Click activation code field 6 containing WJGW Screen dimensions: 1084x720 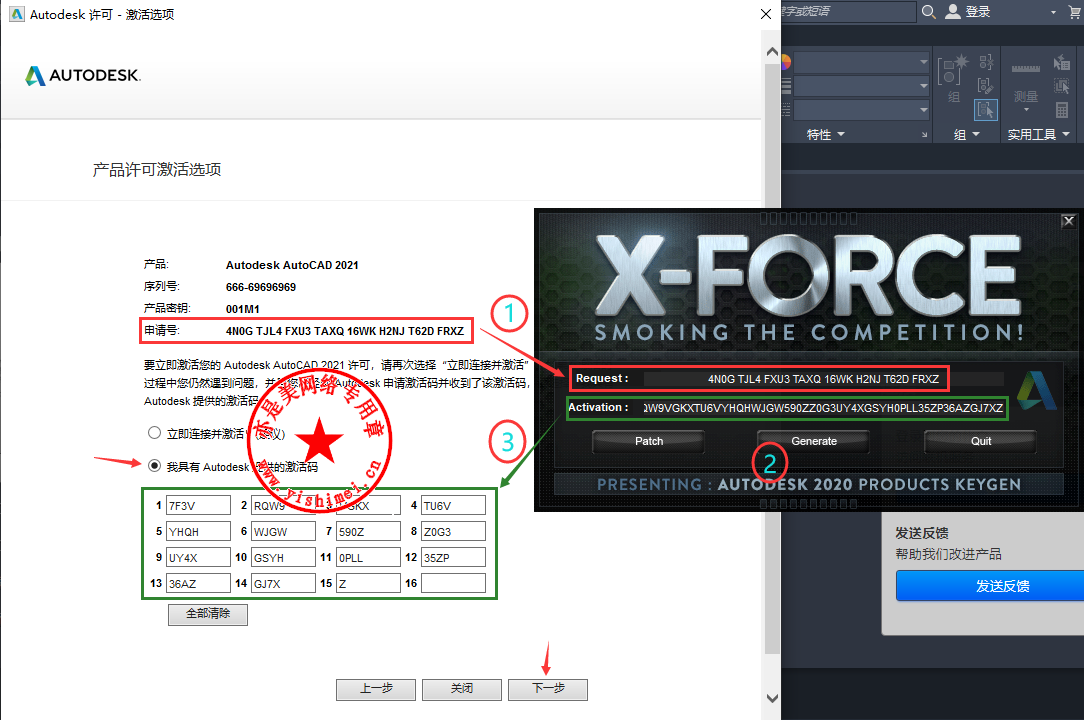pos(283,531)
